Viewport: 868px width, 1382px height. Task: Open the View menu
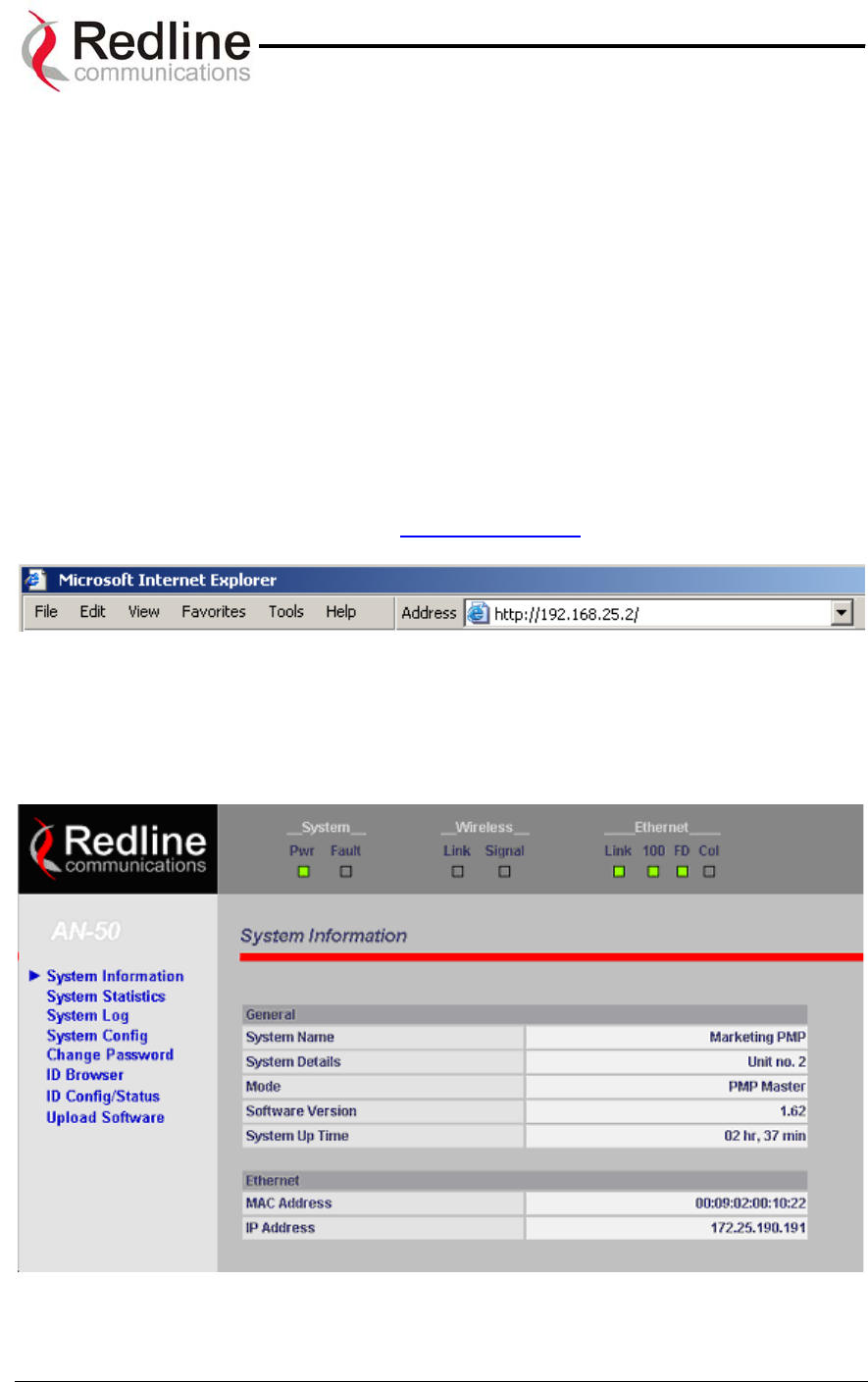[144, 612]
